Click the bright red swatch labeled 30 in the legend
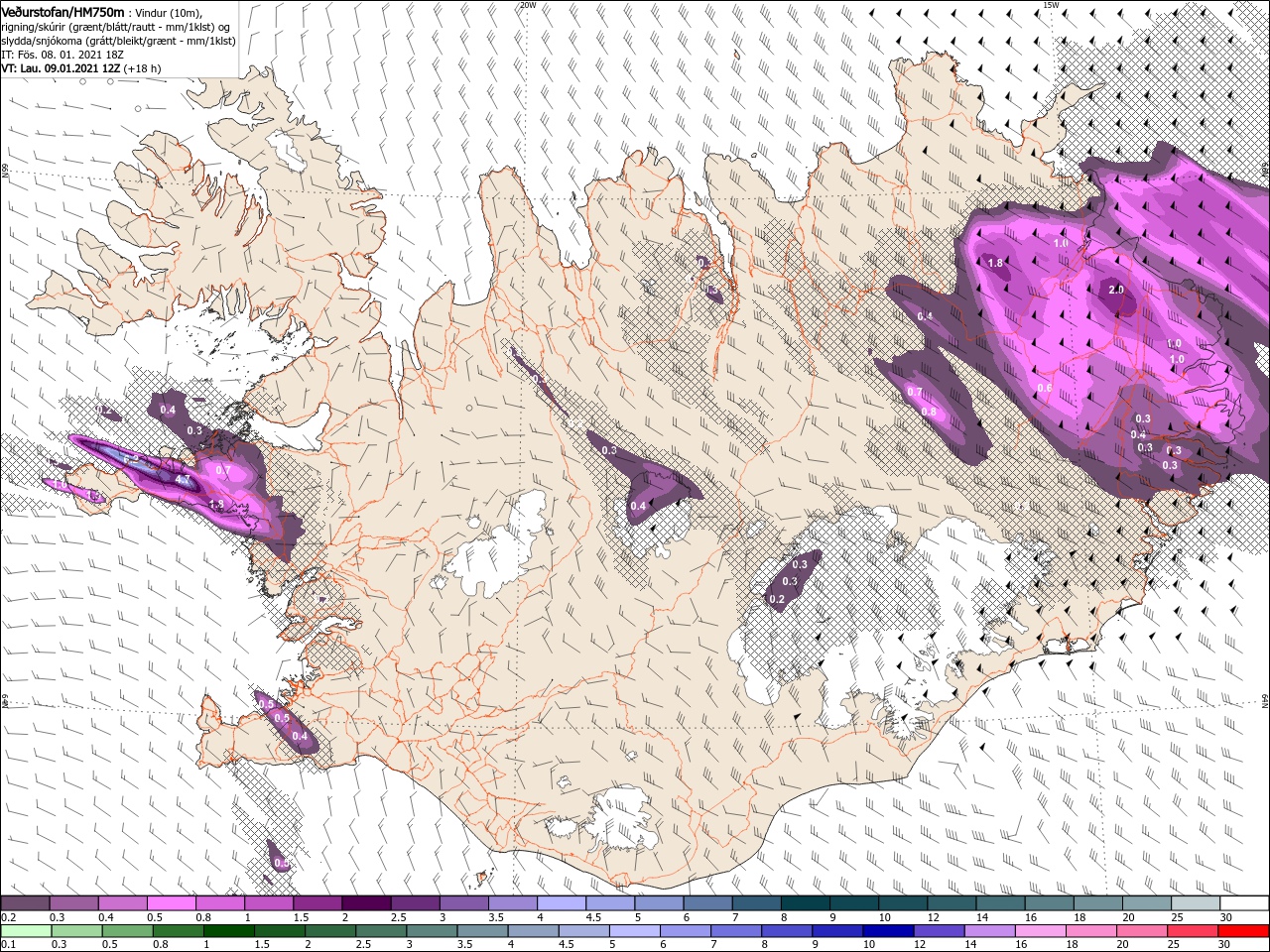Viewport: 1270px width, 952px height. tap(1244, 930)
